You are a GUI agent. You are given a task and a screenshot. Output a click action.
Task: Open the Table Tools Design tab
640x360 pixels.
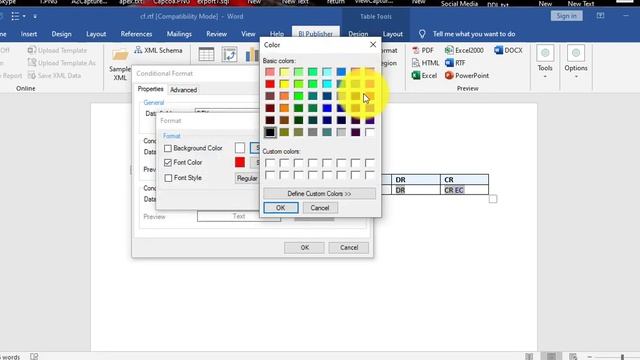pos(358,34)
